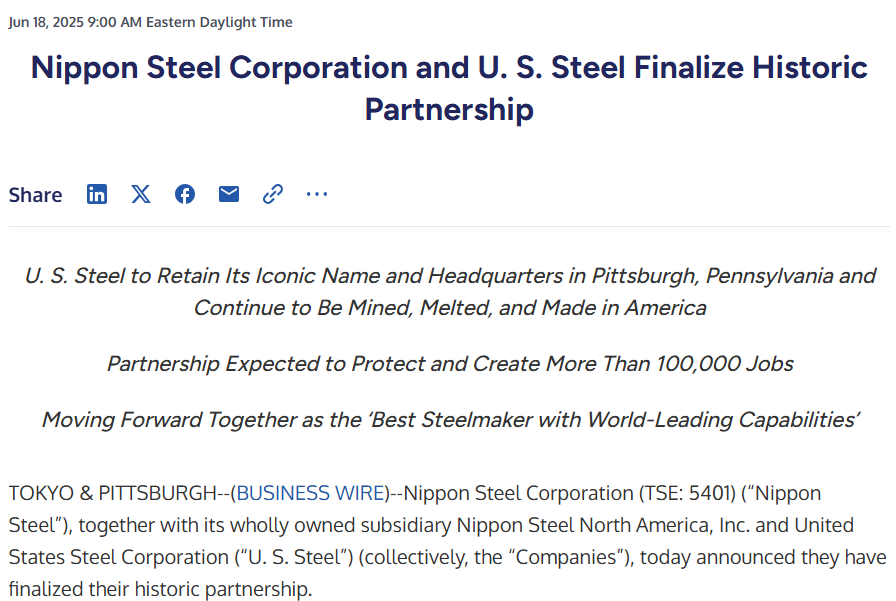Click the Jun 18, 2025 timestamp
Image resolution: width=896 pixels, height=601 pixels.
click(x=150, y=22)
